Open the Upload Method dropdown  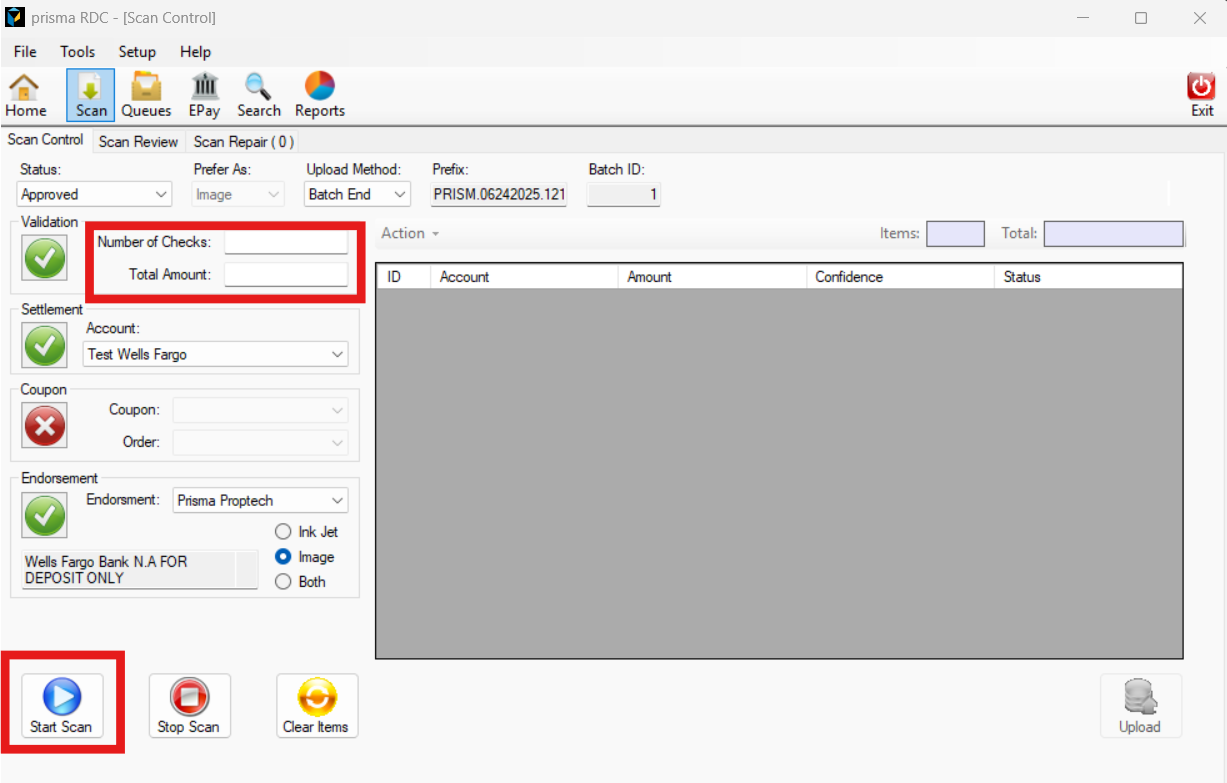point(357,194)
